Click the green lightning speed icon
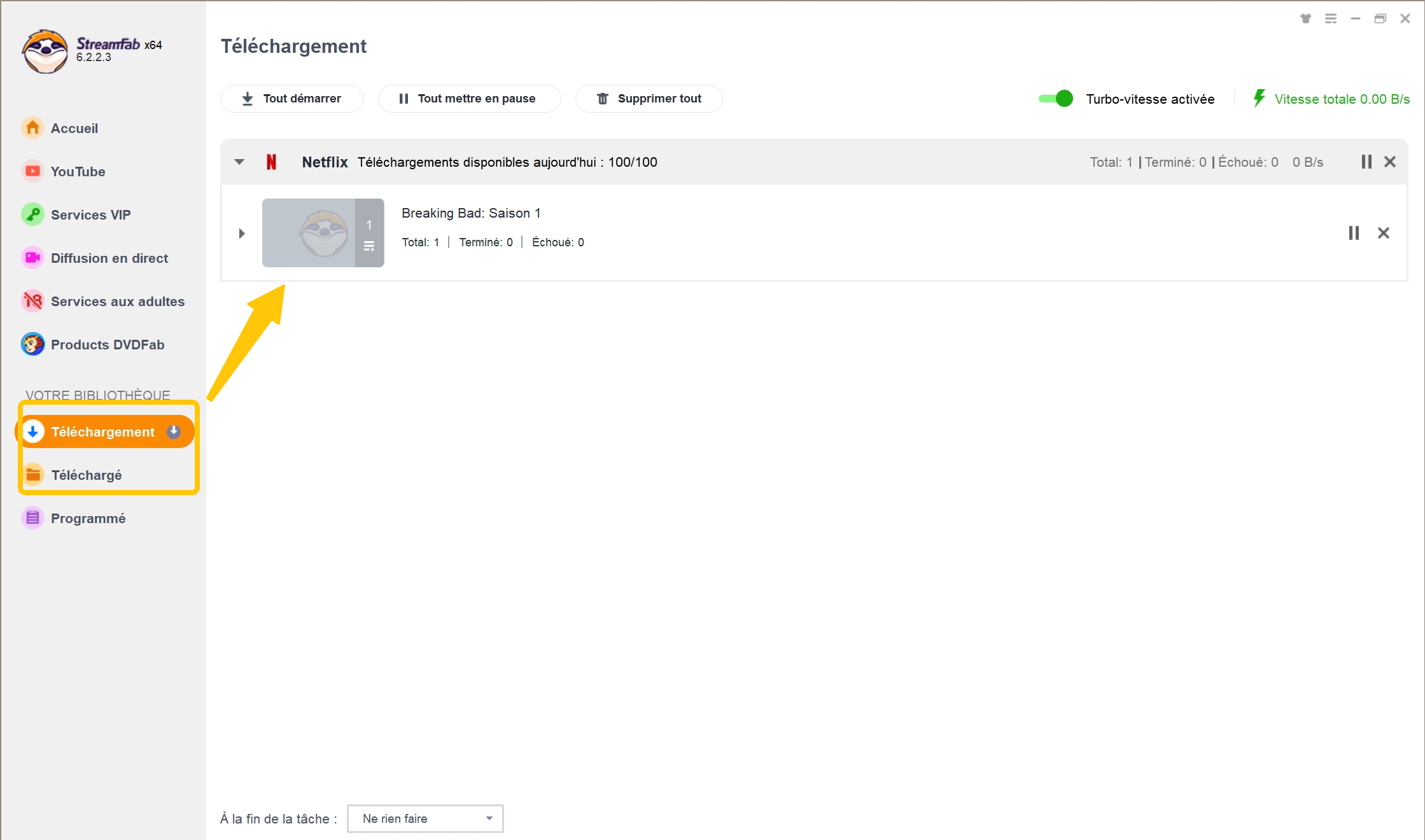The height and width of the screenshot is (840, 1425). [x=1259, y=98]
